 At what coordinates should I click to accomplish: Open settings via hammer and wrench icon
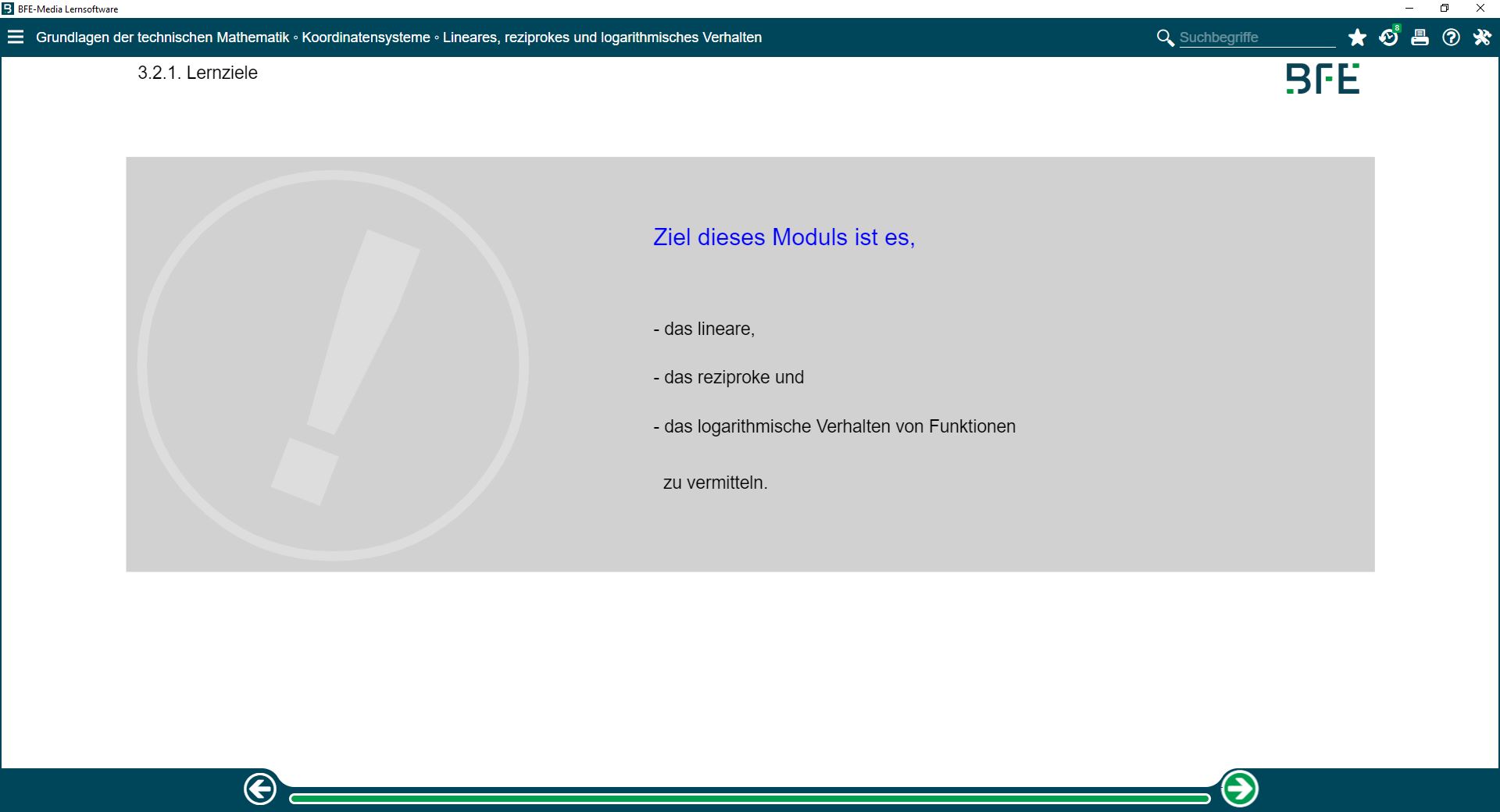(x=1482, y=37)
